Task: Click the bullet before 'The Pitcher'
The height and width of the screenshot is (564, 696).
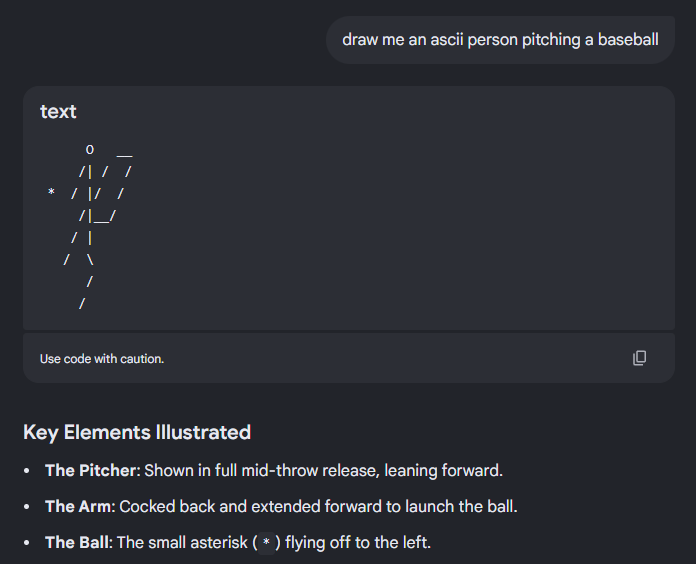Action: click(x=27, y=471)
